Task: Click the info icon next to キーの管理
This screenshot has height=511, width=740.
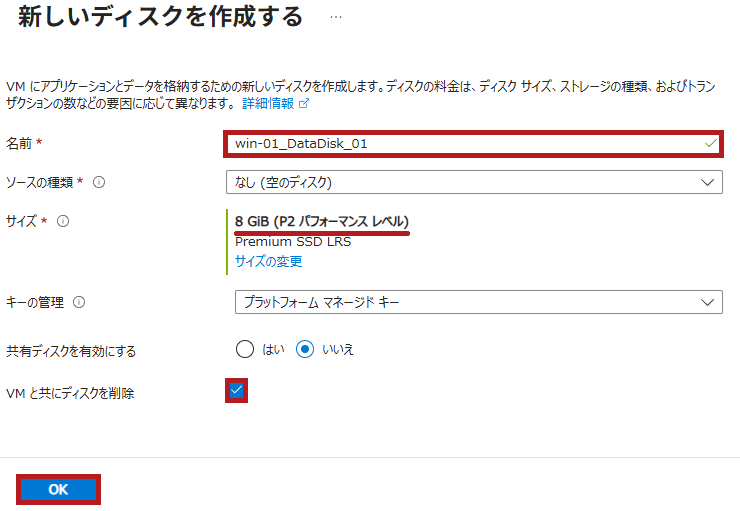Action: point(79,302)
